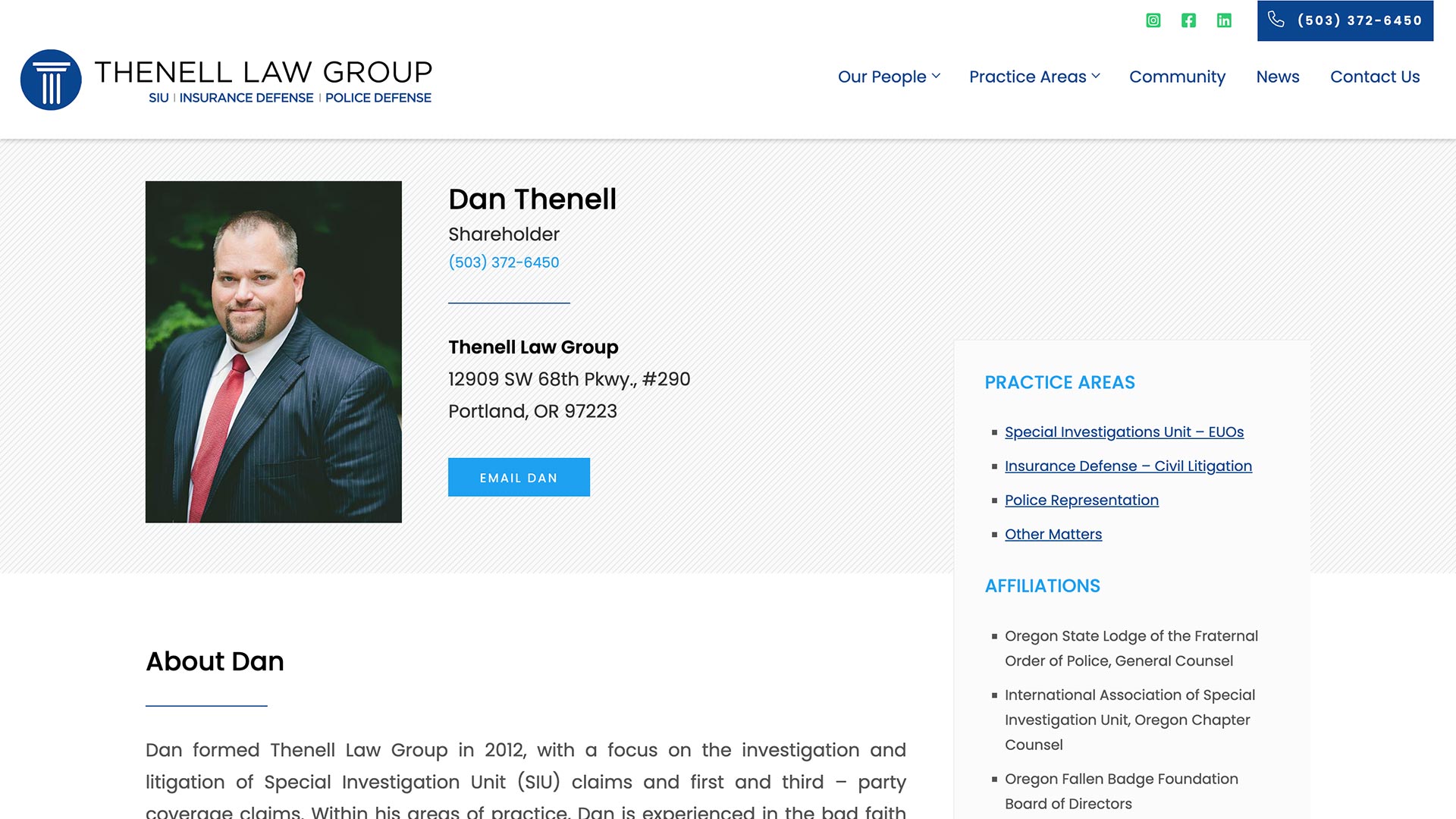The height and width of the screenshot is (819, 1456).
Task: Select Police Representation practice area link
Action: coord(1081,499)
